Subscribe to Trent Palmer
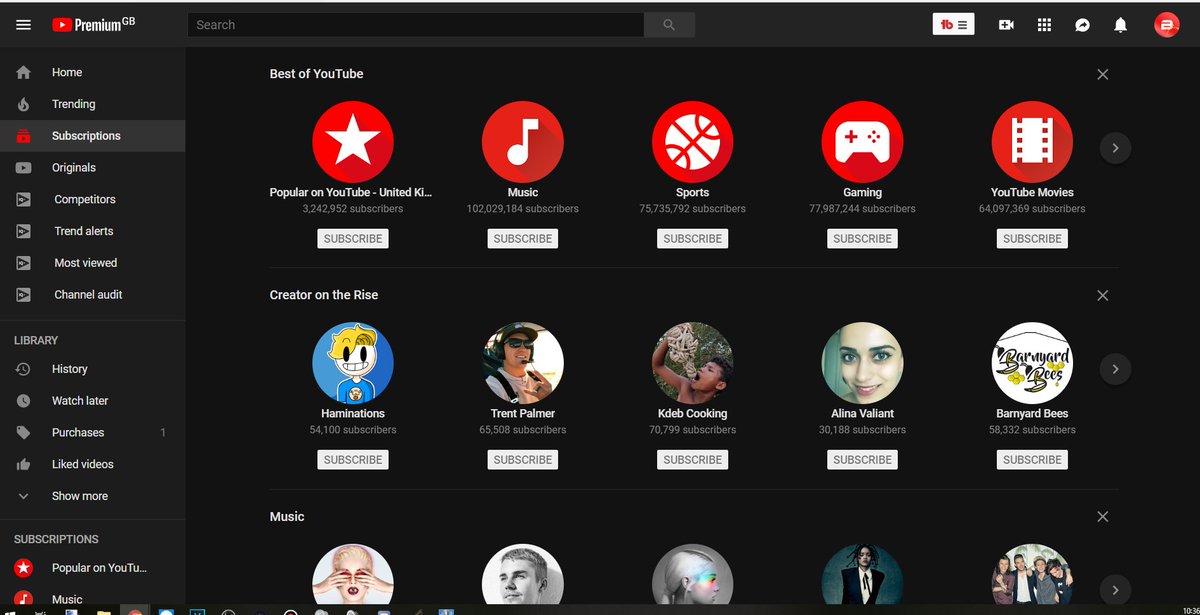This screenshot has height=615, width=1200. [x=523, y=460]
